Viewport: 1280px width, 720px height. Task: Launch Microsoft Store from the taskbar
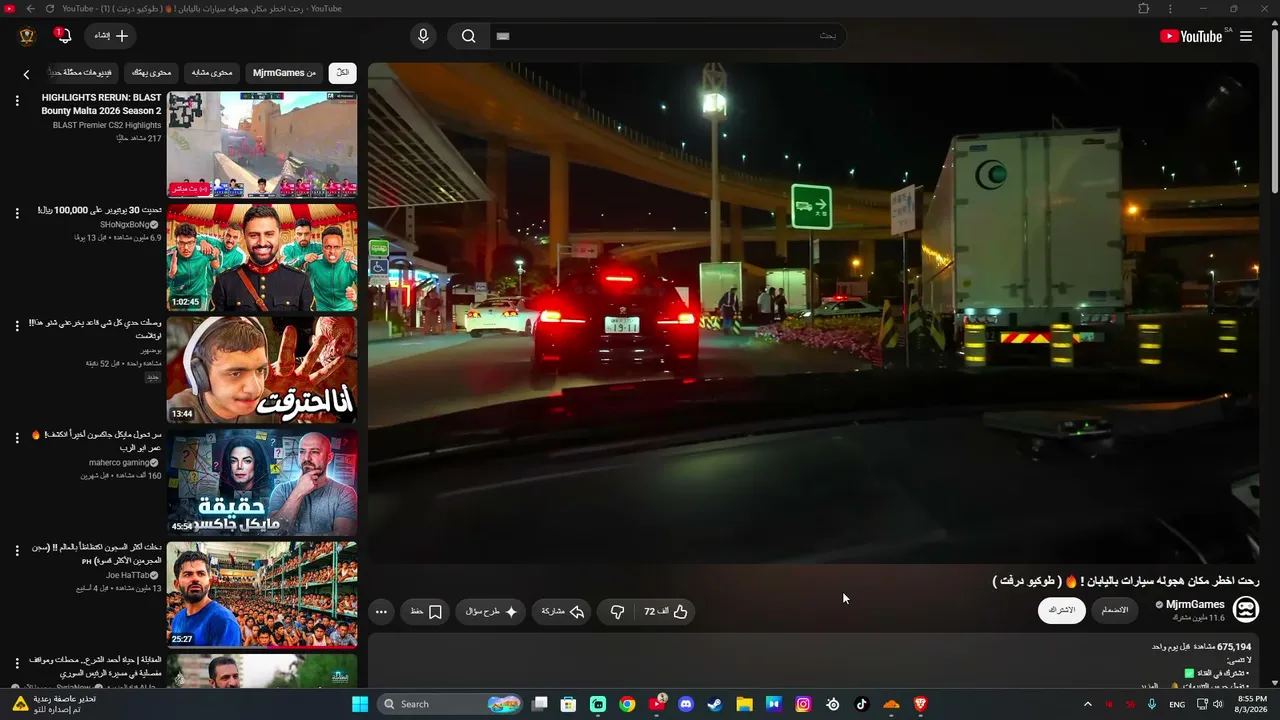click(569, 704)
